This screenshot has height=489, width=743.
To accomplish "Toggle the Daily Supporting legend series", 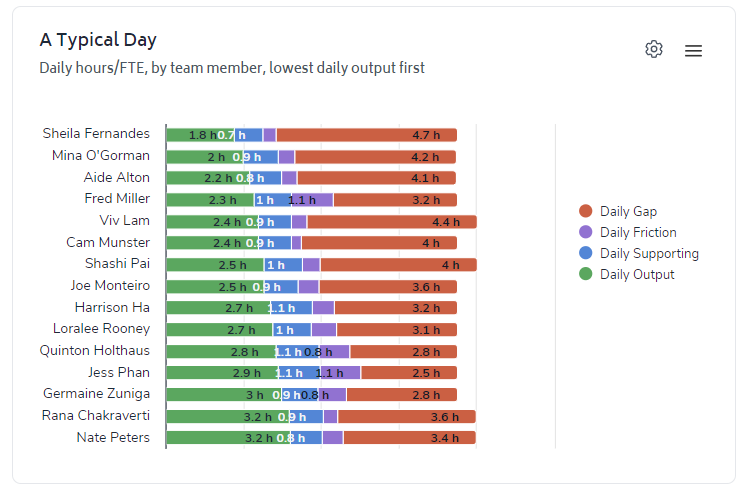I will [x=649, y=253].
